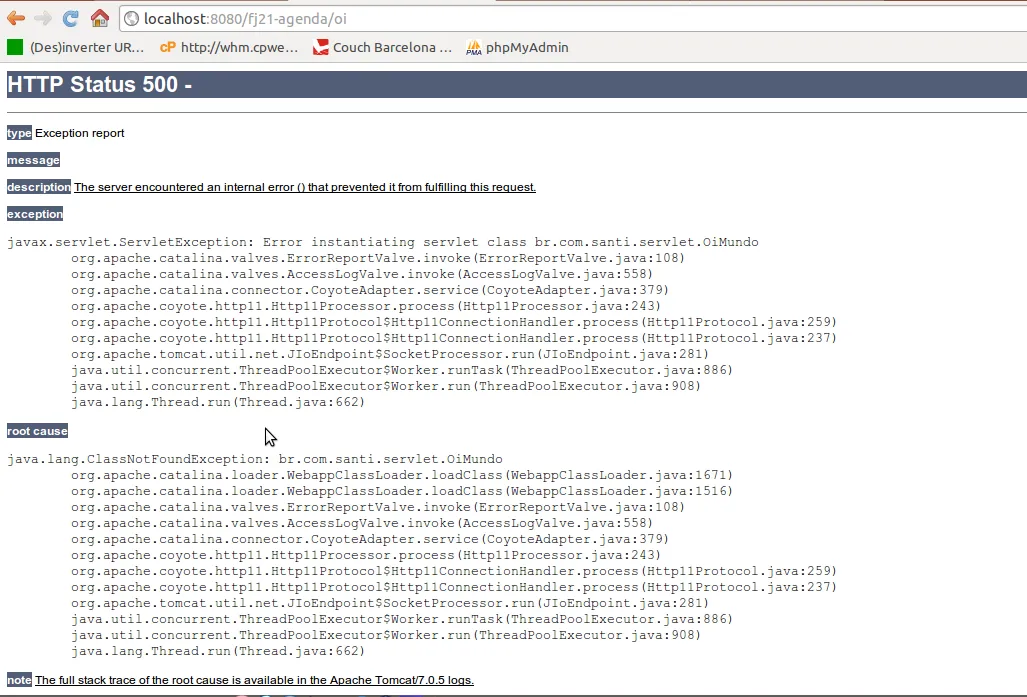Viewport: 1027px width, 697px height.
Task: Click the 'exception' label
Action: pos(35,214)
